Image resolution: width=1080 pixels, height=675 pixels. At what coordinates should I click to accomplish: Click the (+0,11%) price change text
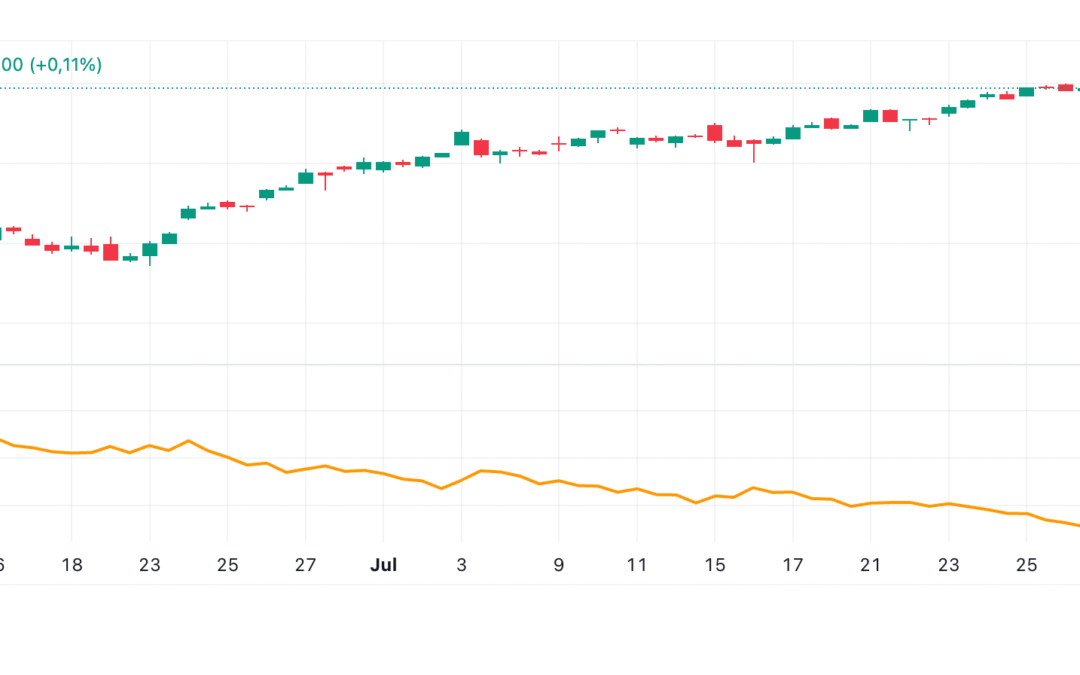coord(65,66)
